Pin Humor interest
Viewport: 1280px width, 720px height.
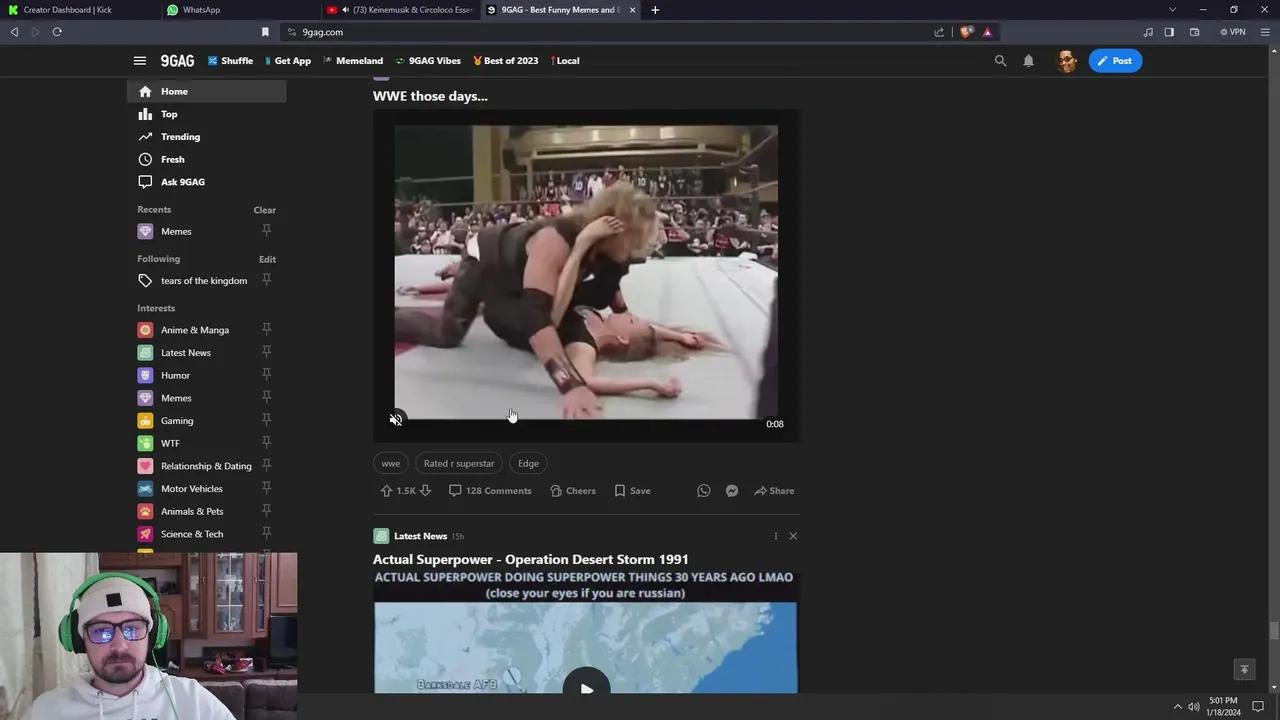coord(266,375)
